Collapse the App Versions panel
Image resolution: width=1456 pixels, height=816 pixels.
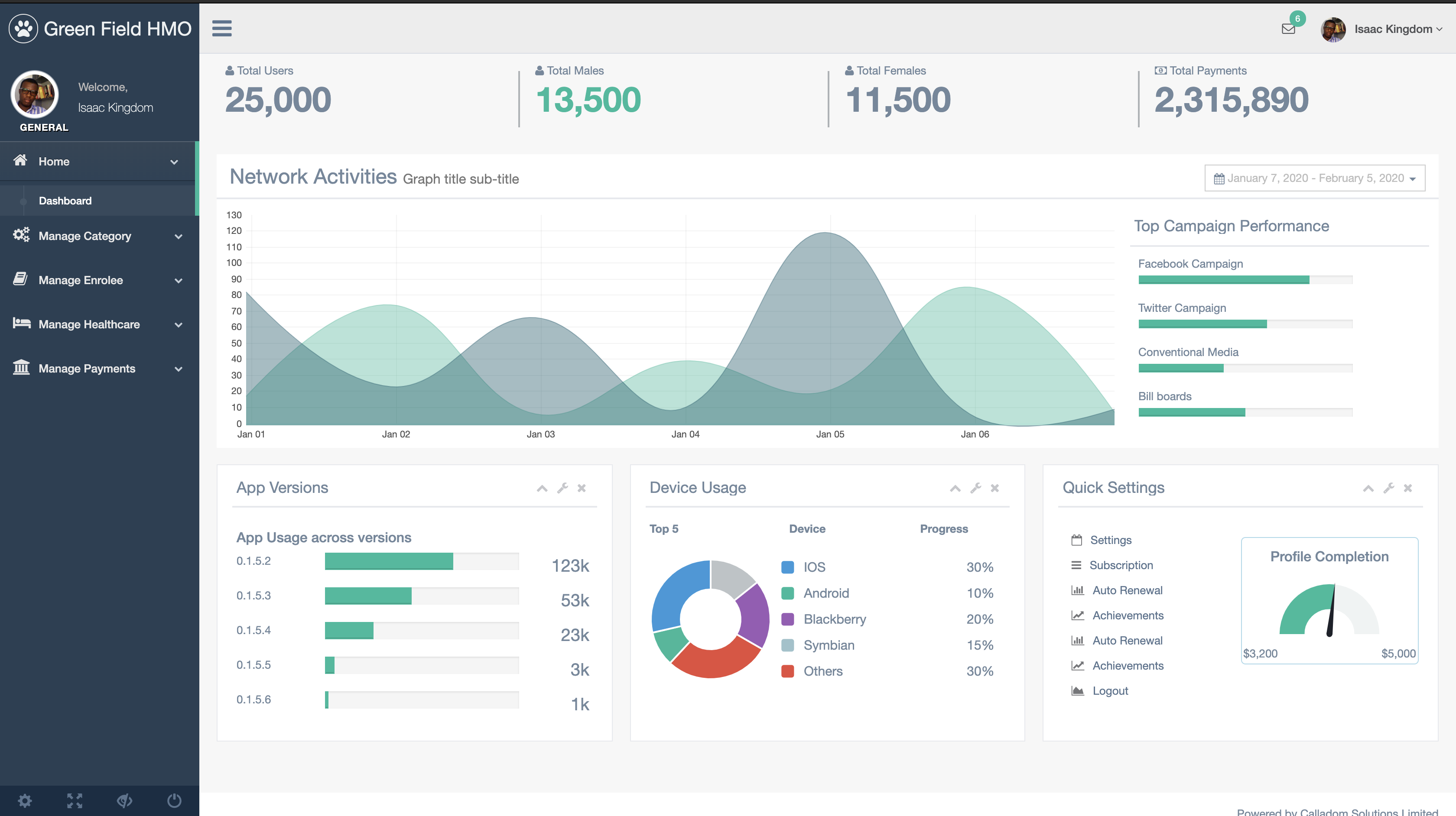pyautogui.click(x=542, y=488)
